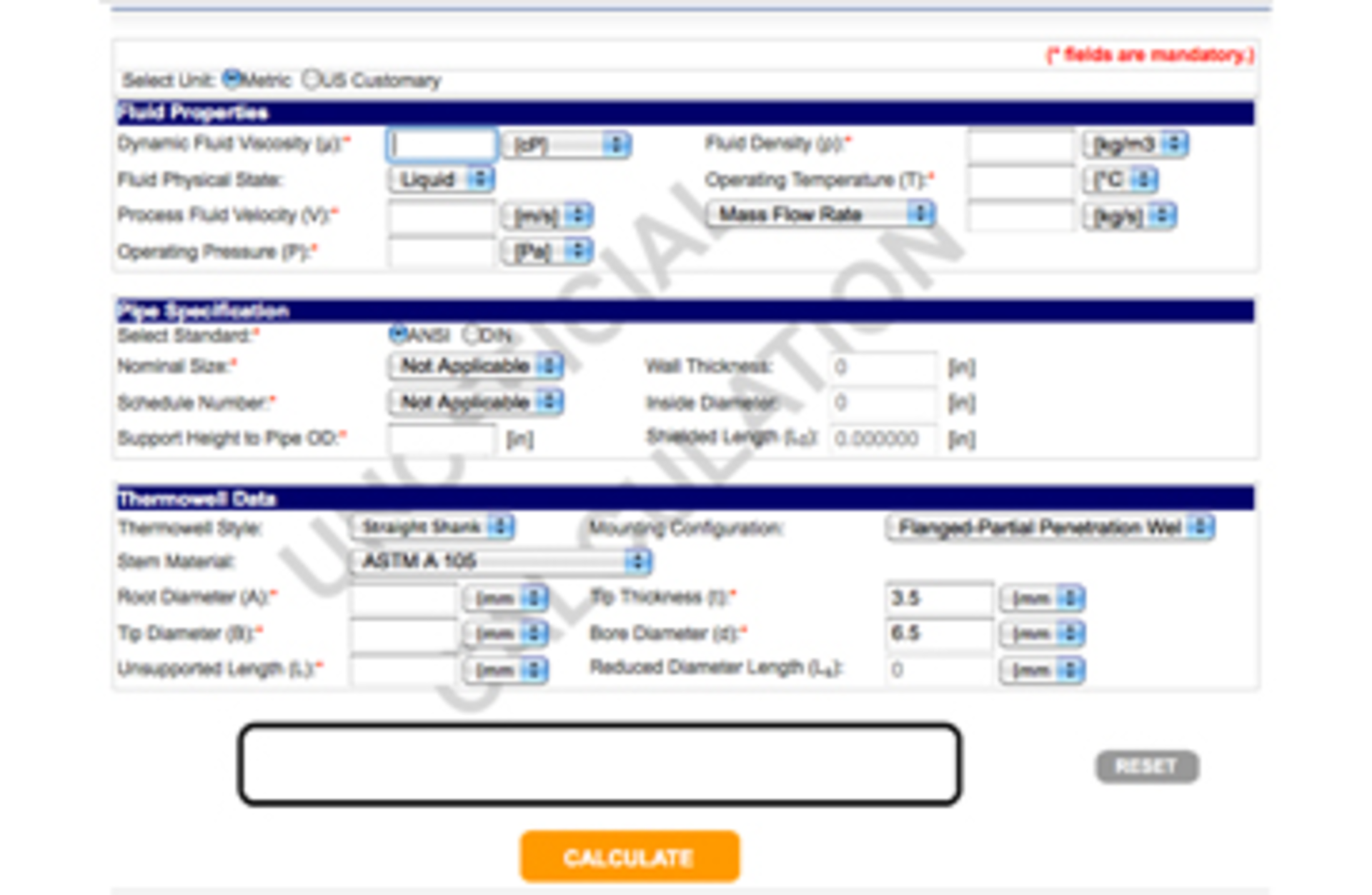Click the Pipe Specification section header
This screenshot has width=1372, height=895.
203,310
